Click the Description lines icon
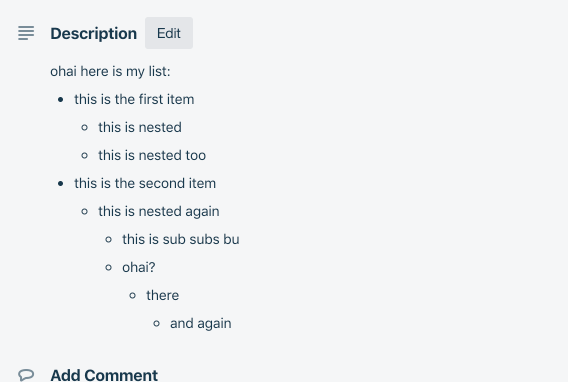Screen dimensions: 568x382 [26, 33]
